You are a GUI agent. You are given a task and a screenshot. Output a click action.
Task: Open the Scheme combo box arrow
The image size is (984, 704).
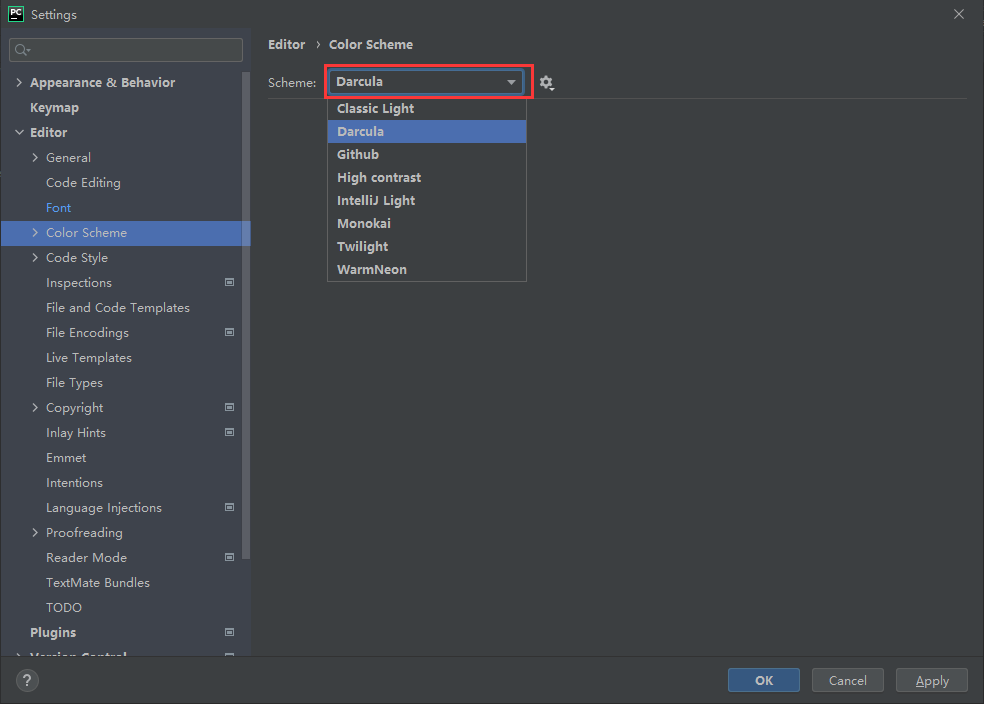(511, 82)
